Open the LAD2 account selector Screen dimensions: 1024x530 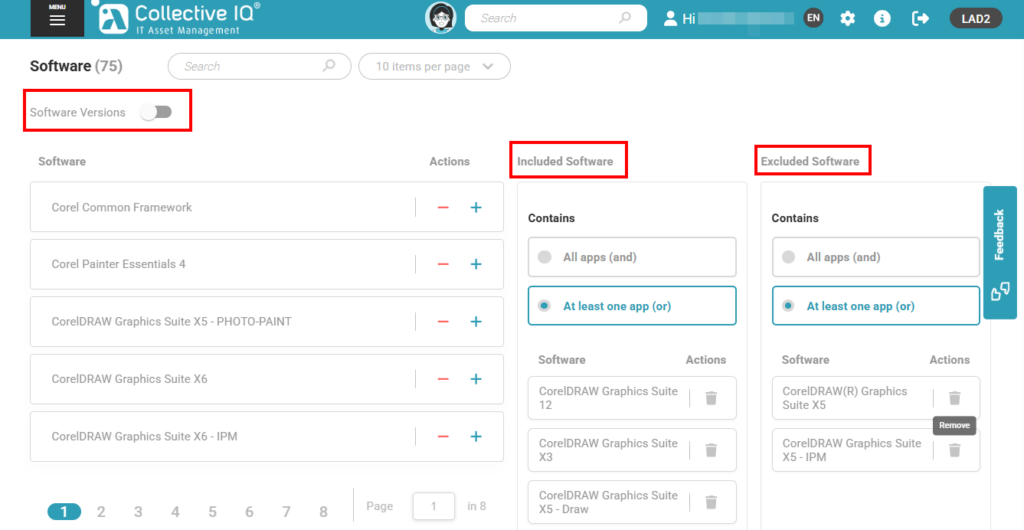976,18
